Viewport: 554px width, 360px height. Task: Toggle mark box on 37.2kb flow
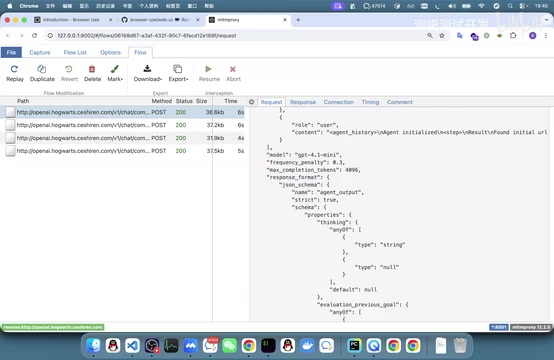pyautogui.click(x=11, y=125)
